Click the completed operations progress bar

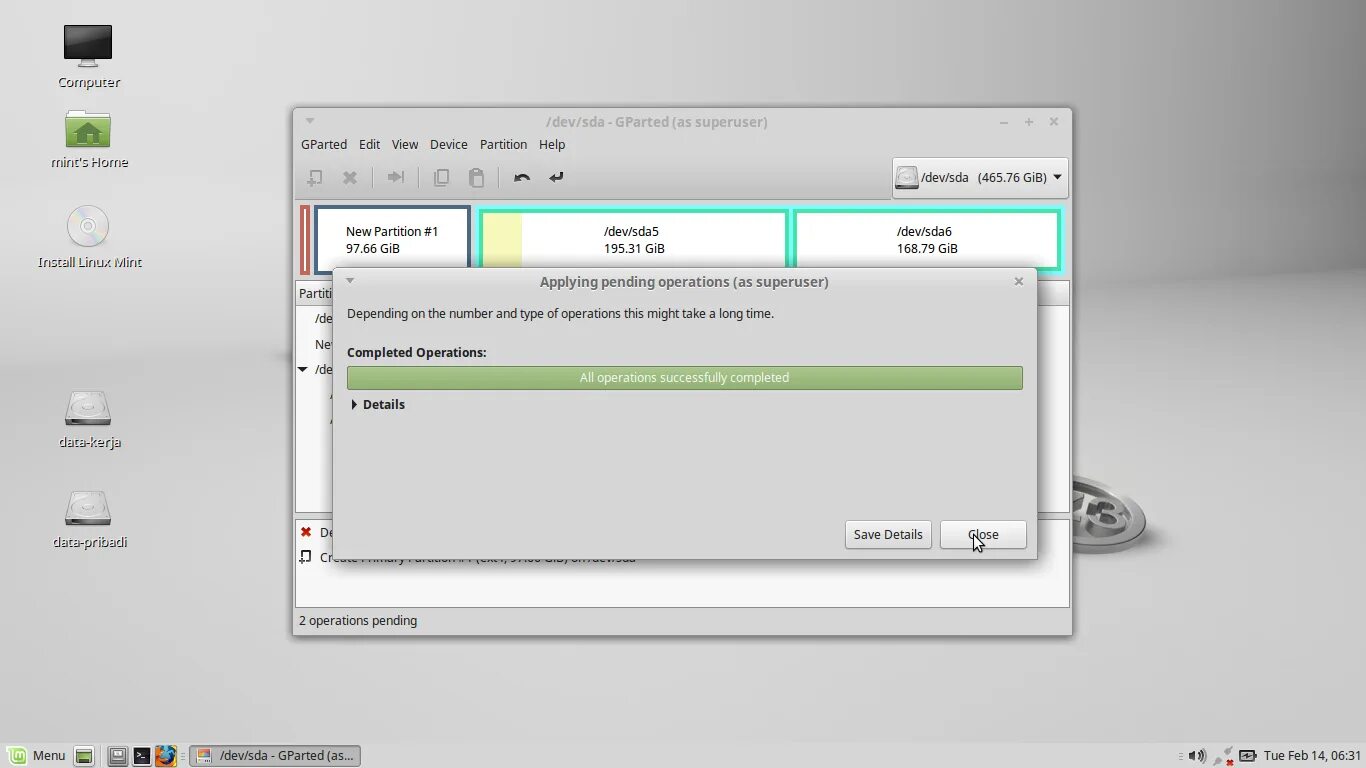click(685, 377)
